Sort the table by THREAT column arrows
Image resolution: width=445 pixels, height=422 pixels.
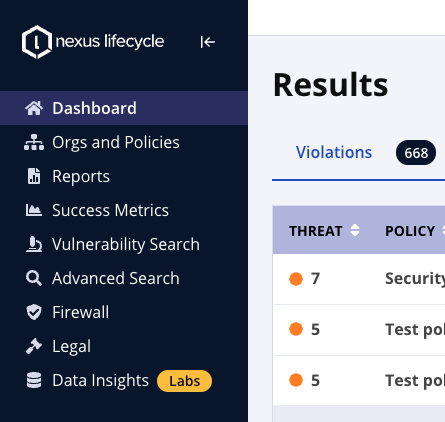355,230
